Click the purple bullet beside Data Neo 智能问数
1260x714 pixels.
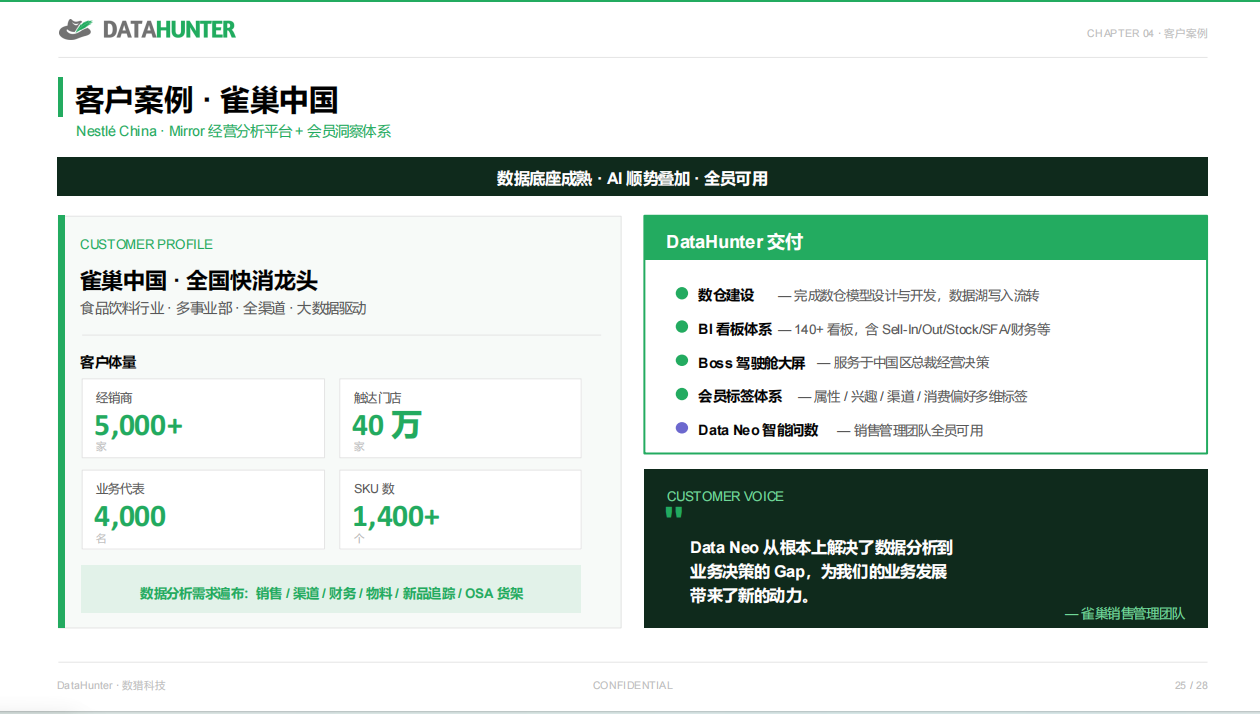682,428
